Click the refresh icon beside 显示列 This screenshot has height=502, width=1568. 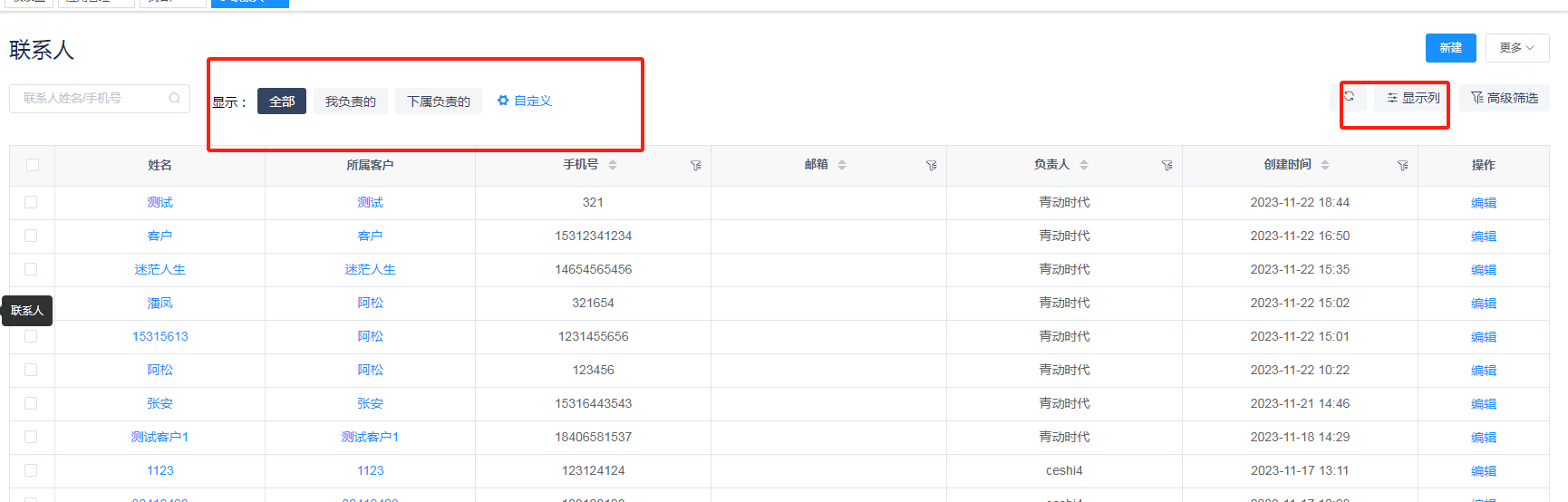pyautogui.click(x=1349, y=96)
